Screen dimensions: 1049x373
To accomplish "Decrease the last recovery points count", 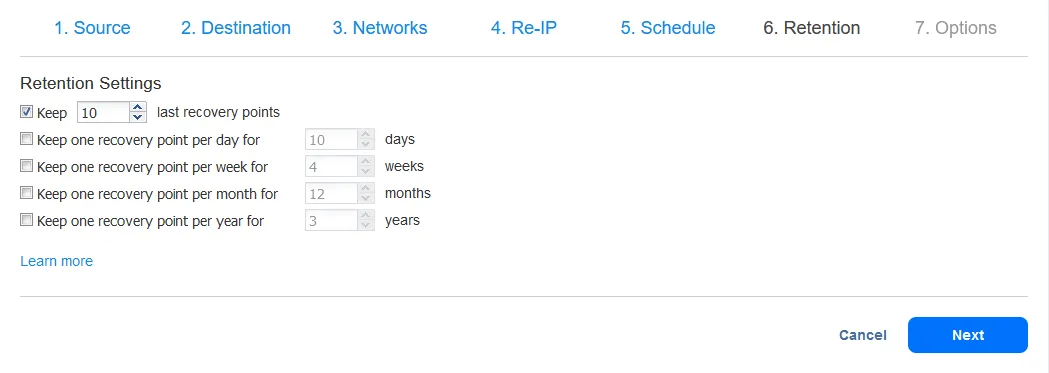I will 138,117.
